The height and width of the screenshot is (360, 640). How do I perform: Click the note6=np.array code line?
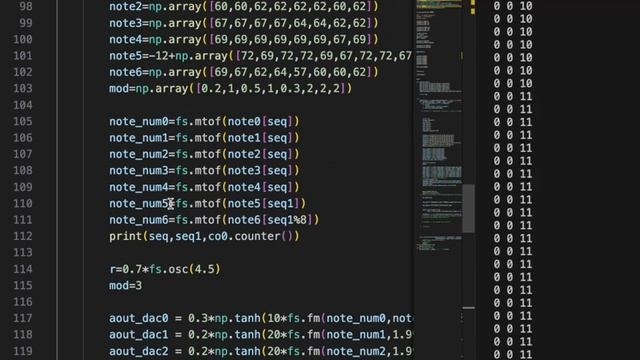(x=244, y=72)
